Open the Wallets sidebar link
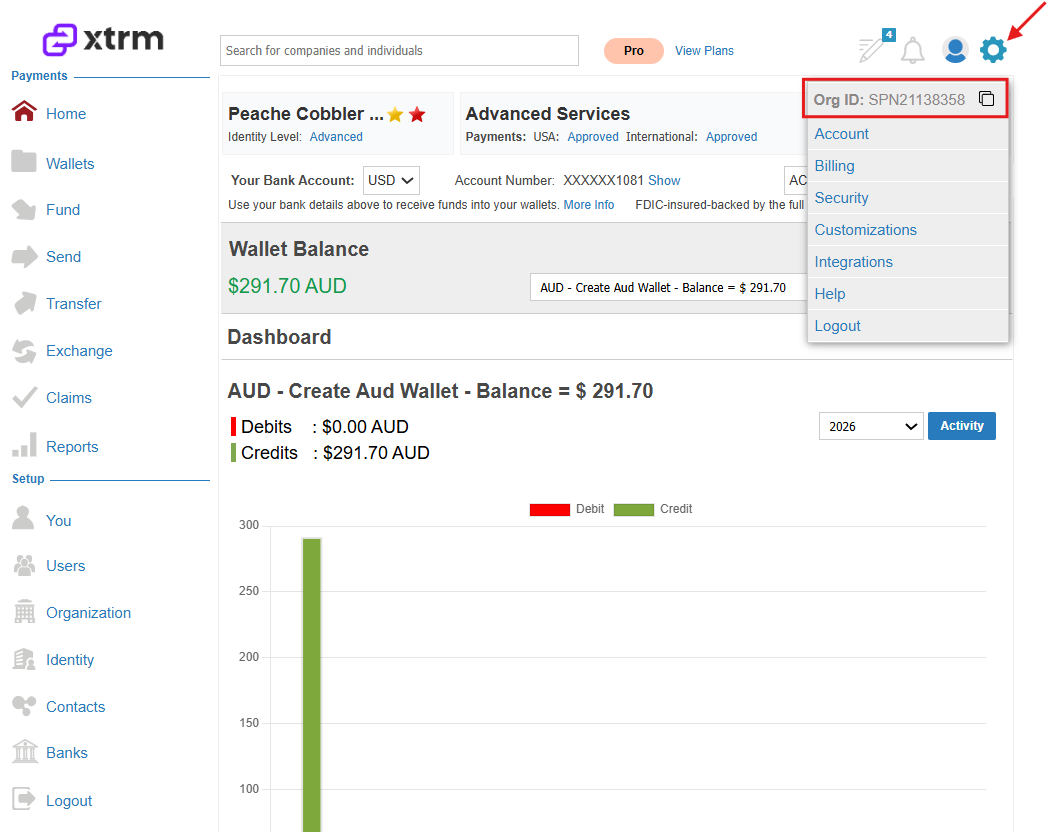Screen dimensions: 1047x832 click(70, 164)
